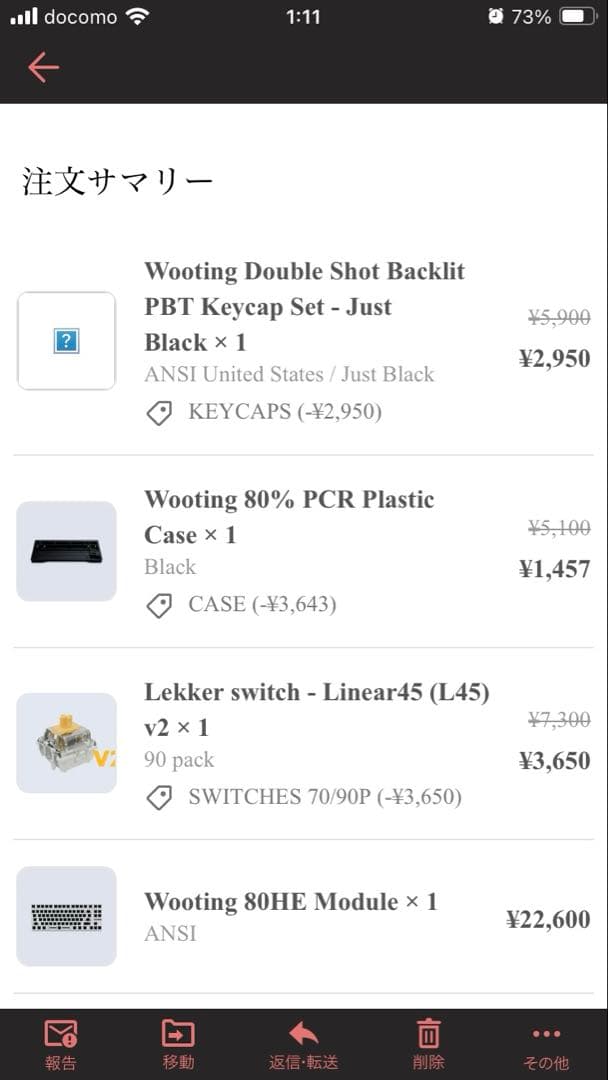Open the その他 more options menu

546,1033
